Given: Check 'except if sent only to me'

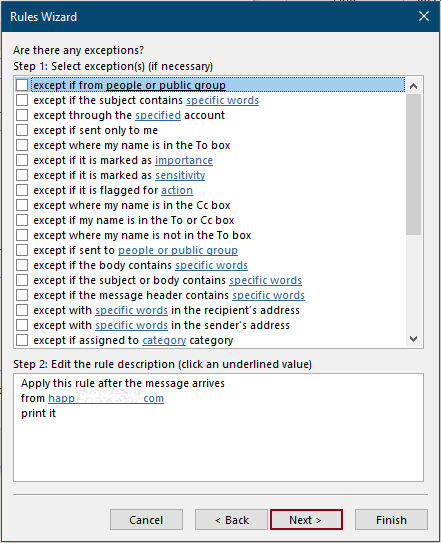Looking at the screenshot, I should point(22,130).
